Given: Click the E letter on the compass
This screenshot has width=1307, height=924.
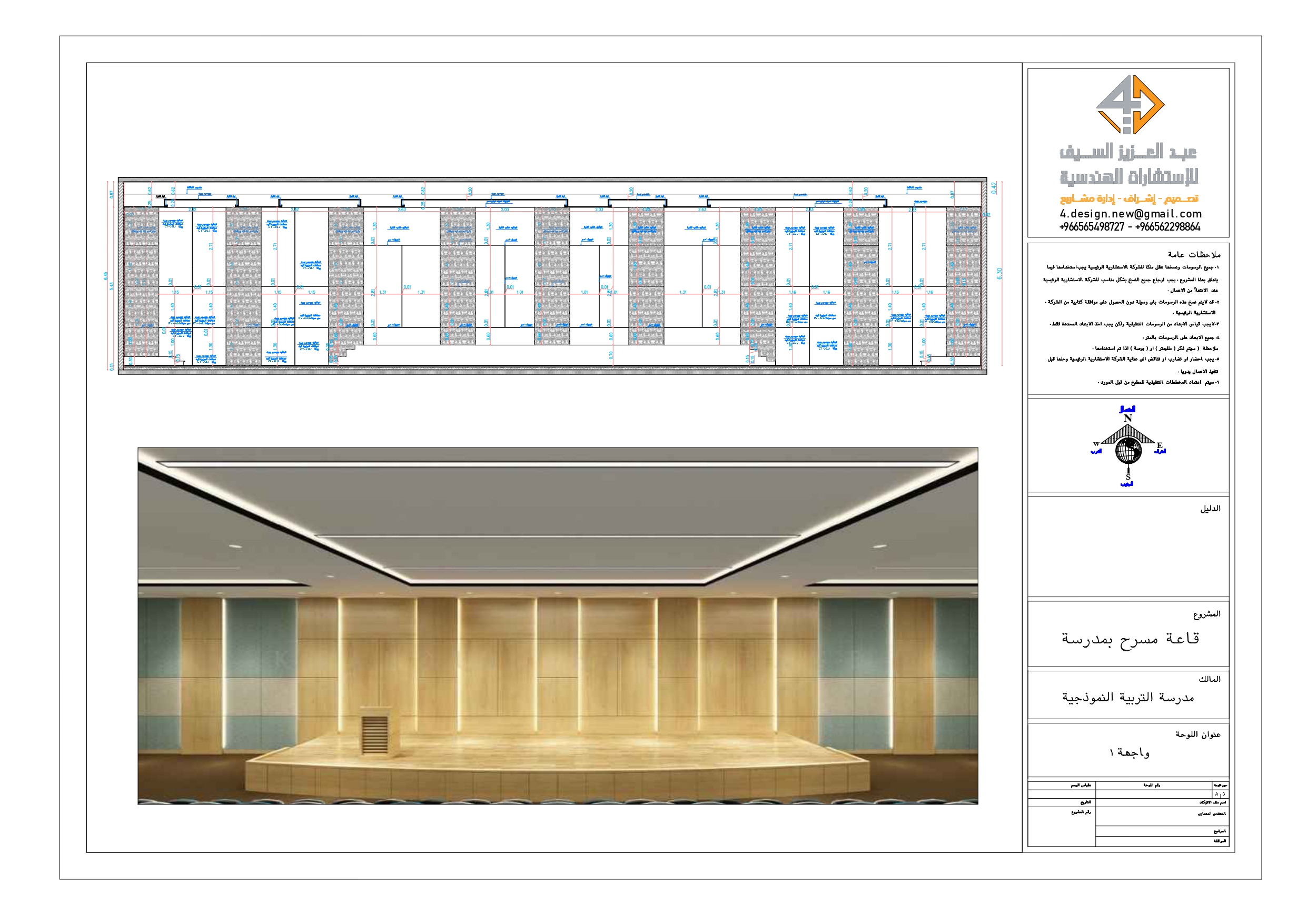Looking at the screenshot, I should [x=1160, y=445].
